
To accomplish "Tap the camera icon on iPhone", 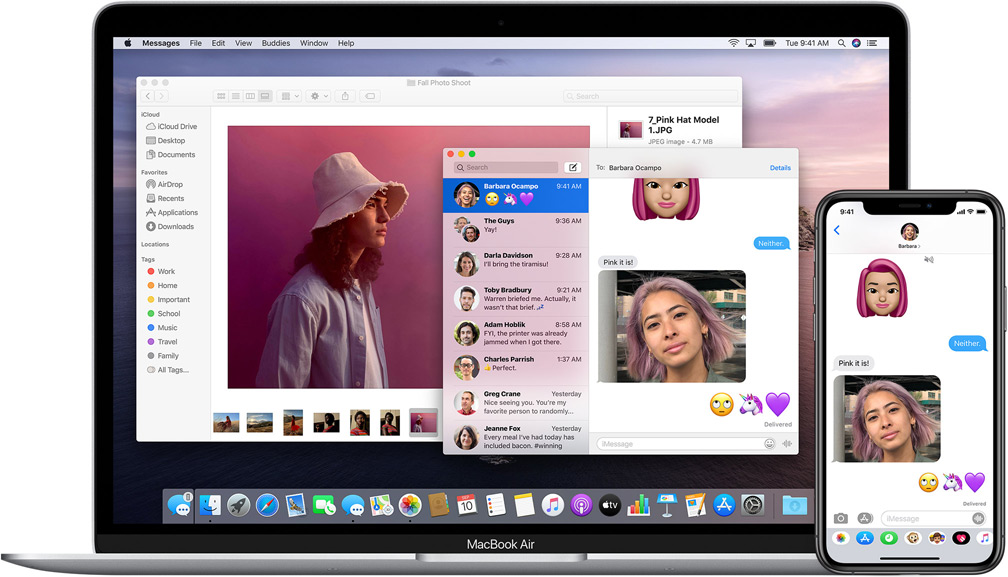I will point(841,518).
